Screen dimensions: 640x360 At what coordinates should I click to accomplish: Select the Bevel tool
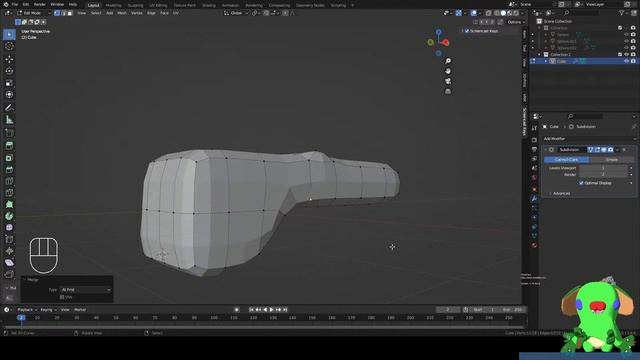coord(9,169)
